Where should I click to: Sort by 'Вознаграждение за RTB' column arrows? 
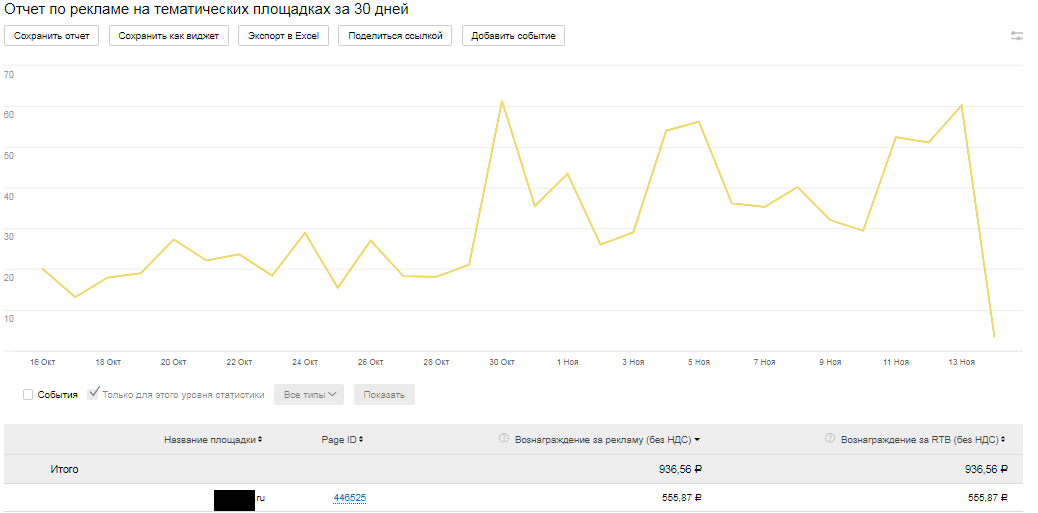coord(1003,439)
